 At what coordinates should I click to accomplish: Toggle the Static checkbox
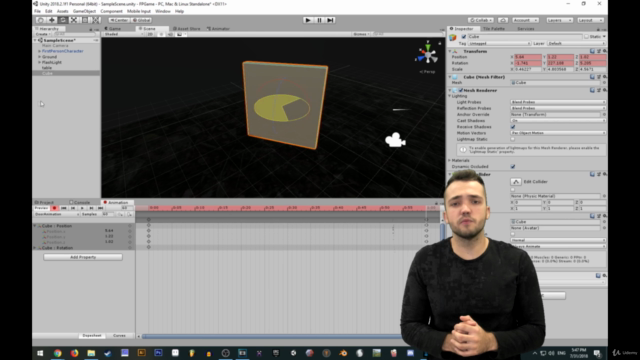pyautogui.click(x=587, y=37)
